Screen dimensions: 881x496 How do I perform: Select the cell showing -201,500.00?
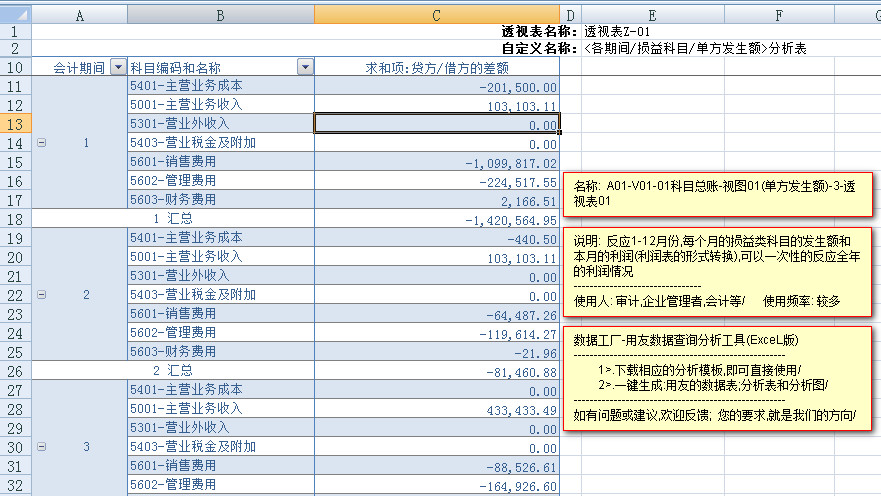pos(436,86)
